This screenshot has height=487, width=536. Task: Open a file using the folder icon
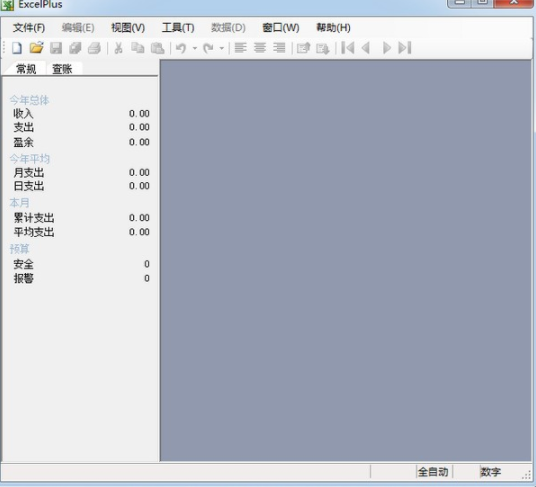[x=37, y=48]
